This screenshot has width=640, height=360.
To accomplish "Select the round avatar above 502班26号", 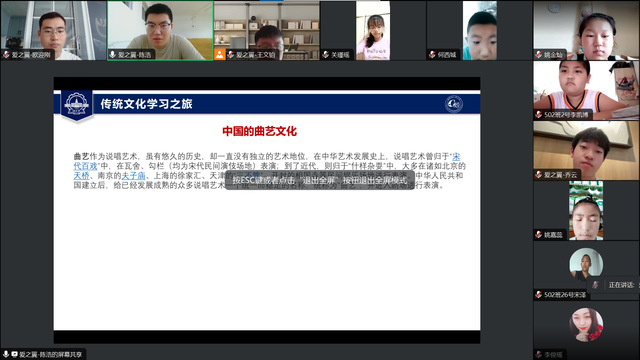I will pos(586,264).
